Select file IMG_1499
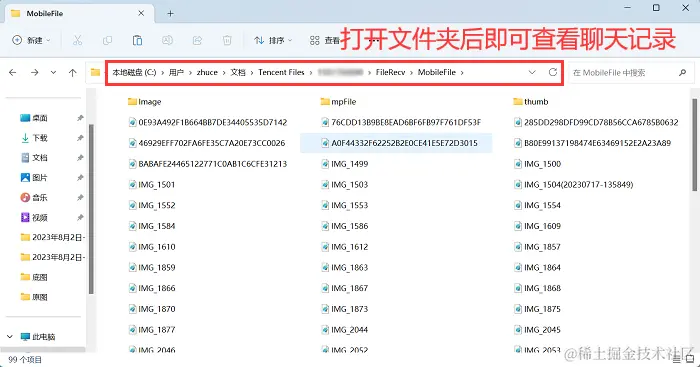 click(345, 164)
